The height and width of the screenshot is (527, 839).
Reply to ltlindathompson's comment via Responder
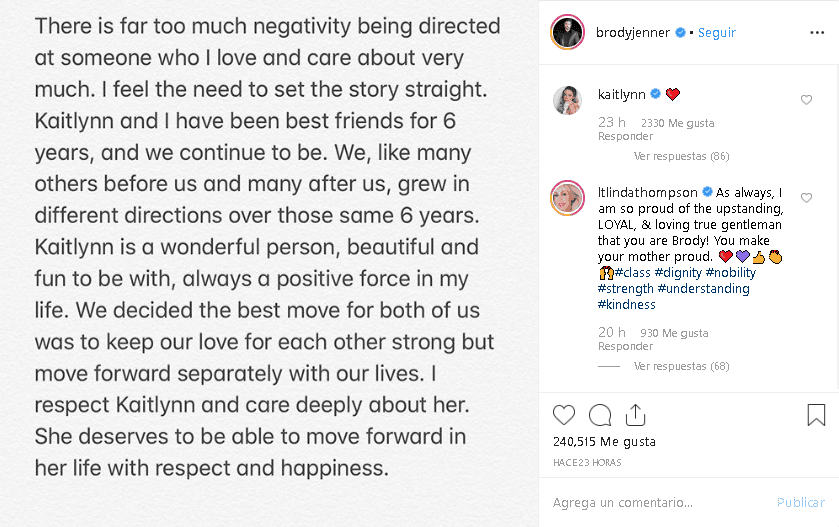(625, 347)
